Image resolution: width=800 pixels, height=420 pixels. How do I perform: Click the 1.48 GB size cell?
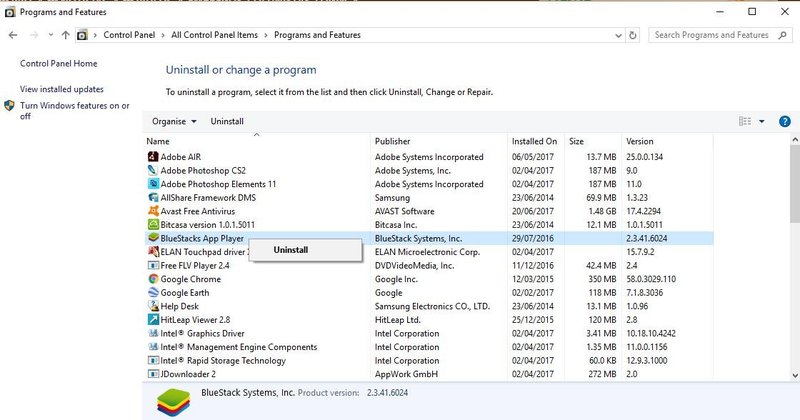[601, 211]
